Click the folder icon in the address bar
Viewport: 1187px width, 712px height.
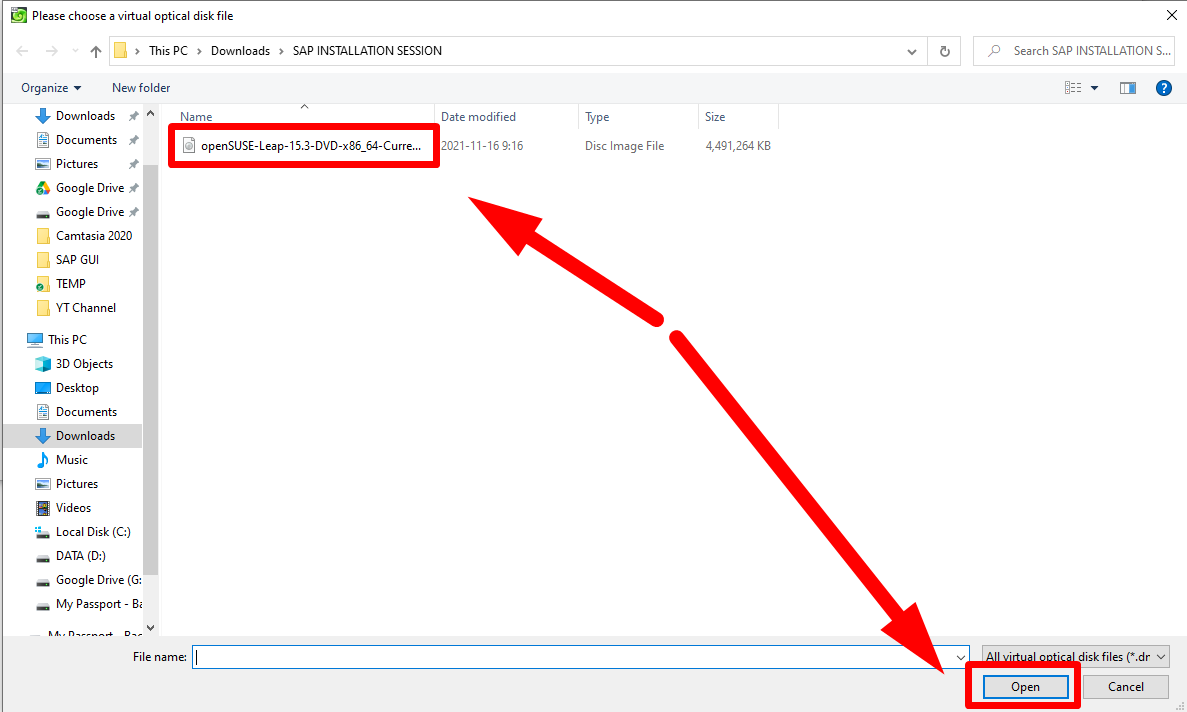(x=120, y=51)
